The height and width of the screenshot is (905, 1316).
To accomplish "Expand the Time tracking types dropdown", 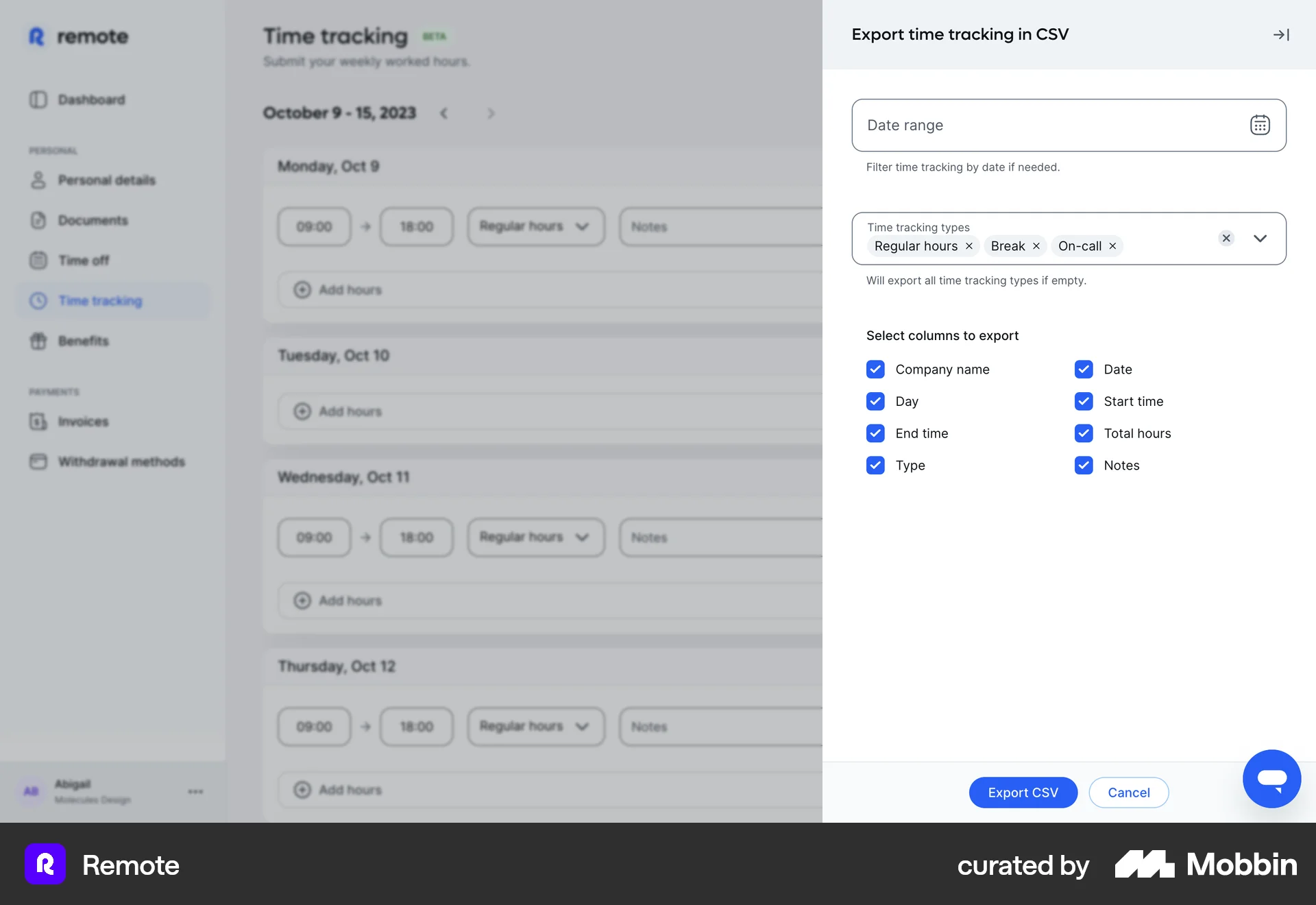I will (1260, 239).
